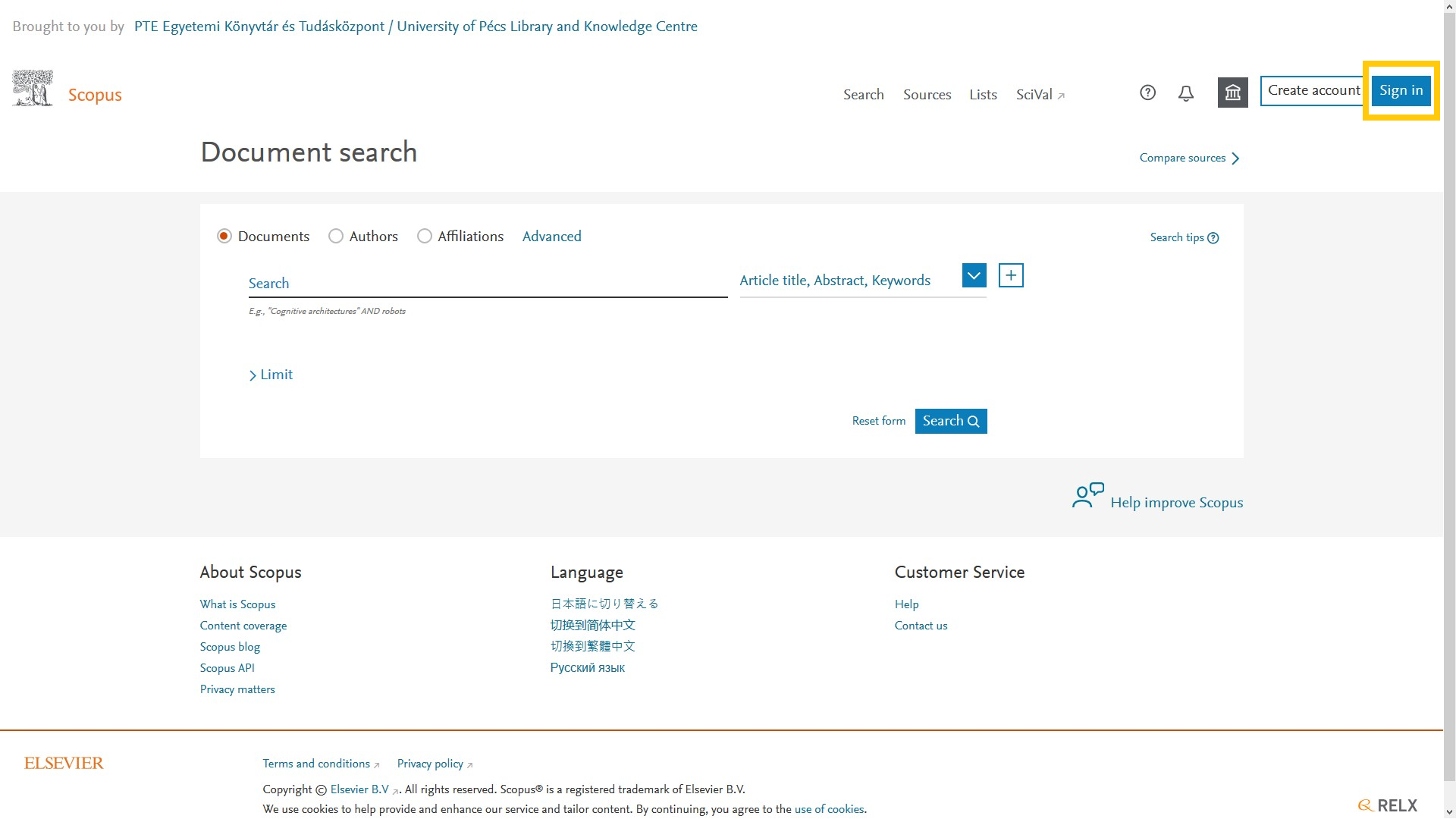Open Customer Service Help link
Image resolution: width=1456 pixels, height=819 pixels.
coord(907,604)
